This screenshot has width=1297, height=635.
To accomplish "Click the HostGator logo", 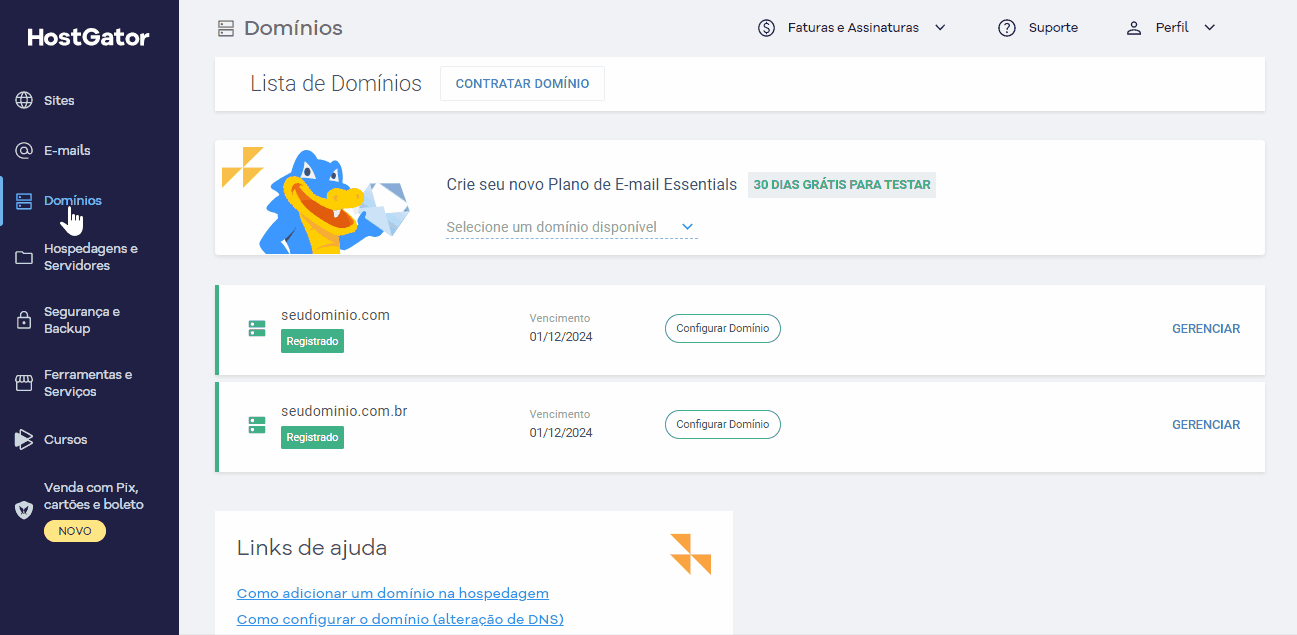I will [x=88, y=37].
